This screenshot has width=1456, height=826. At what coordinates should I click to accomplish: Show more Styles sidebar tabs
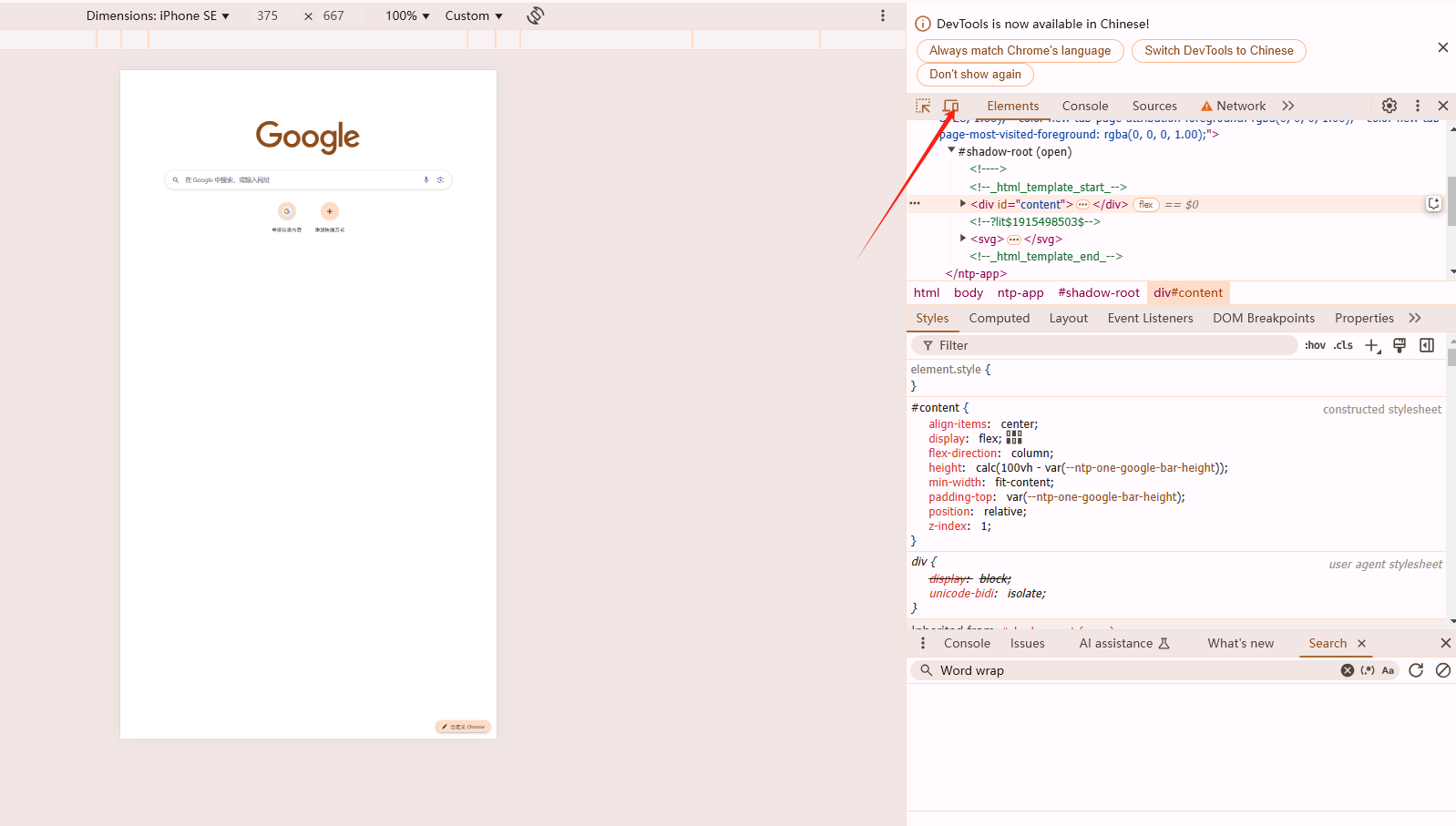coord(1415,318)
